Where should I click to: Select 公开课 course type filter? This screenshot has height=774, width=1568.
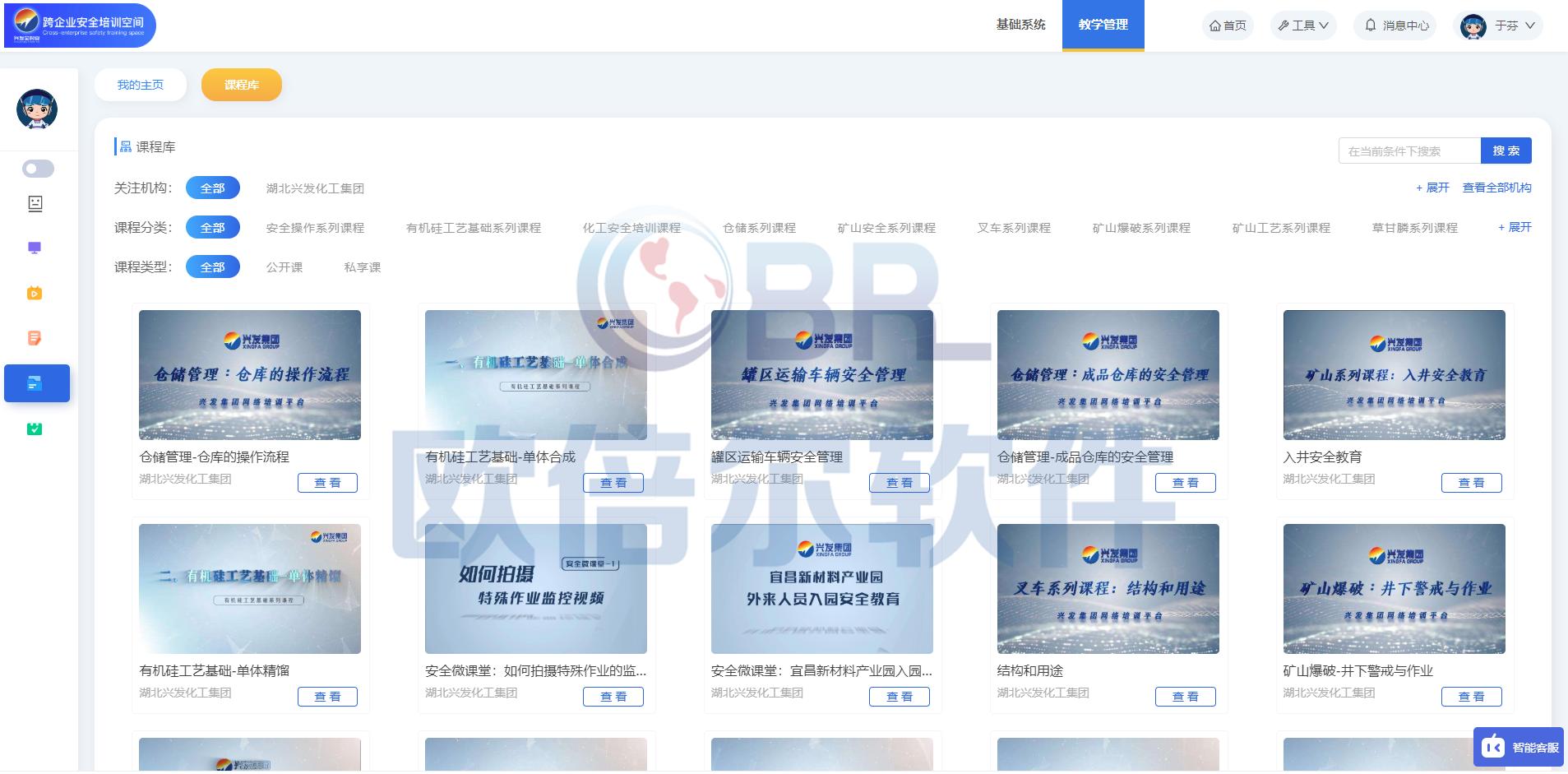(x=284, y=266)
